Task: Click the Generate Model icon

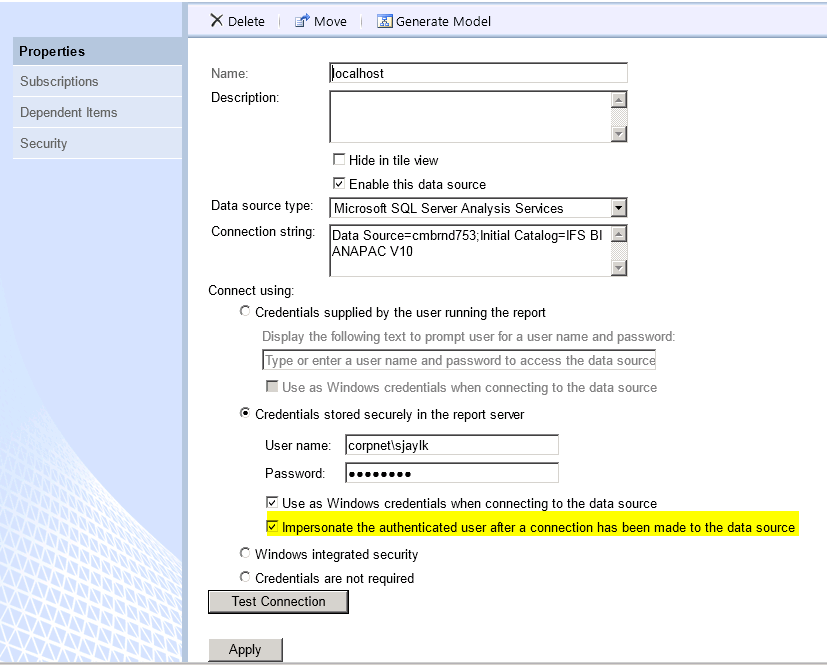Action: click(x=384, y=21)
